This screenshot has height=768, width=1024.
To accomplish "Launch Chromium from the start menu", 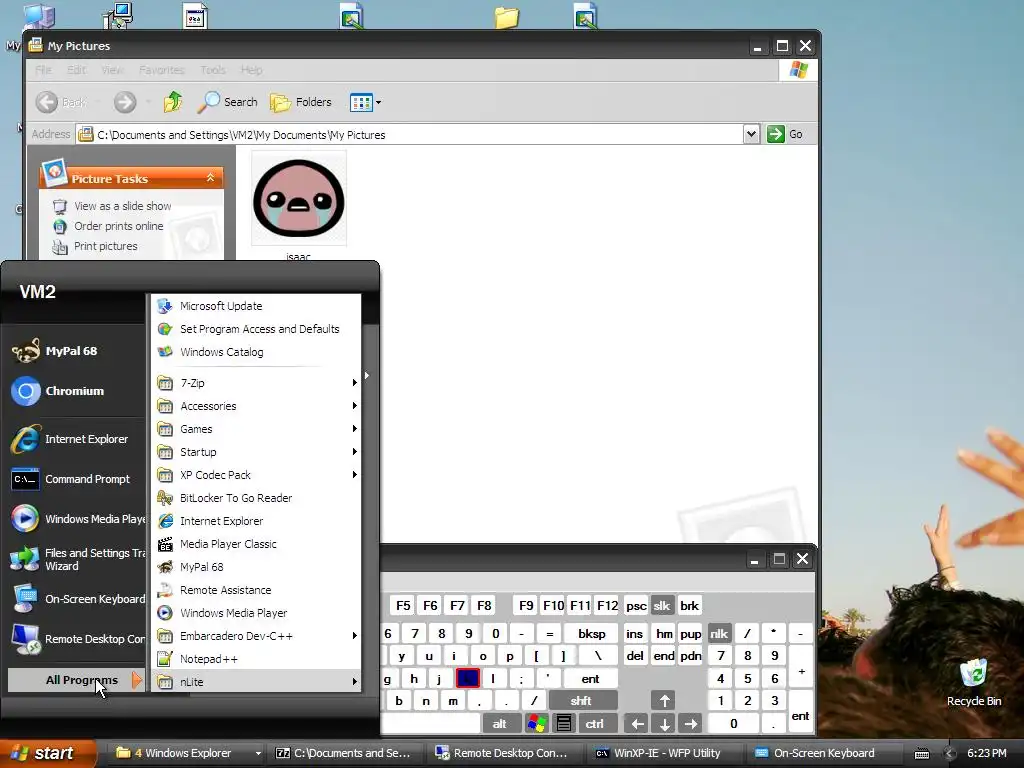I will 72,391.
